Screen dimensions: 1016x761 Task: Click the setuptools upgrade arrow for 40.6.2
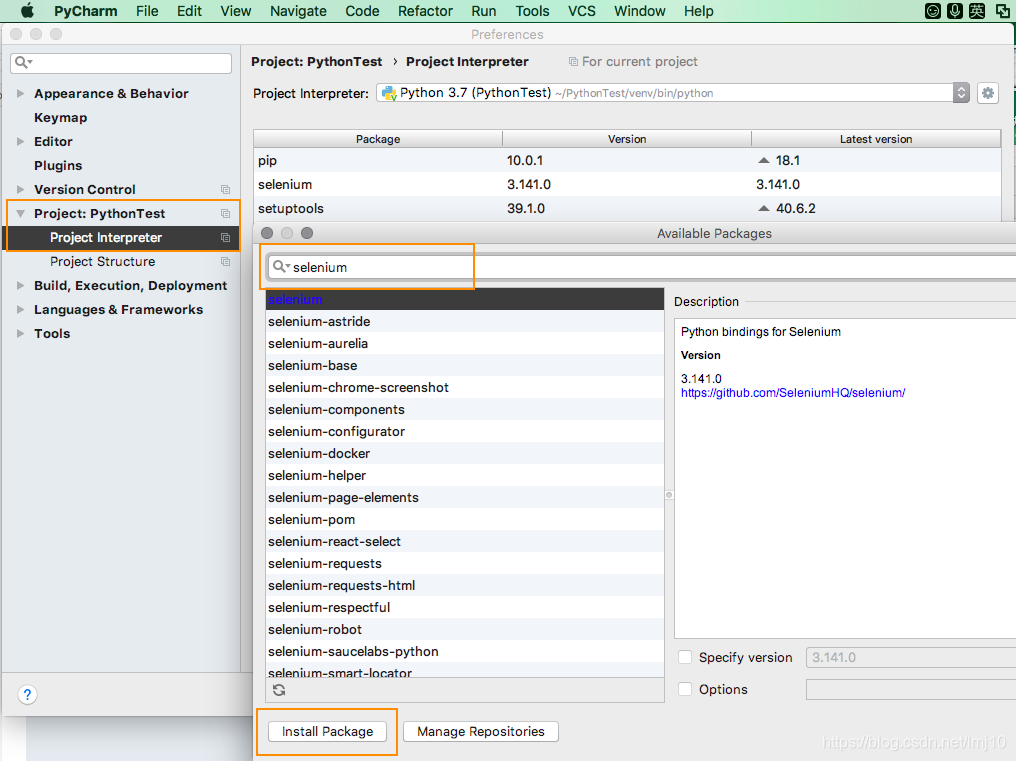click(764, 208)
